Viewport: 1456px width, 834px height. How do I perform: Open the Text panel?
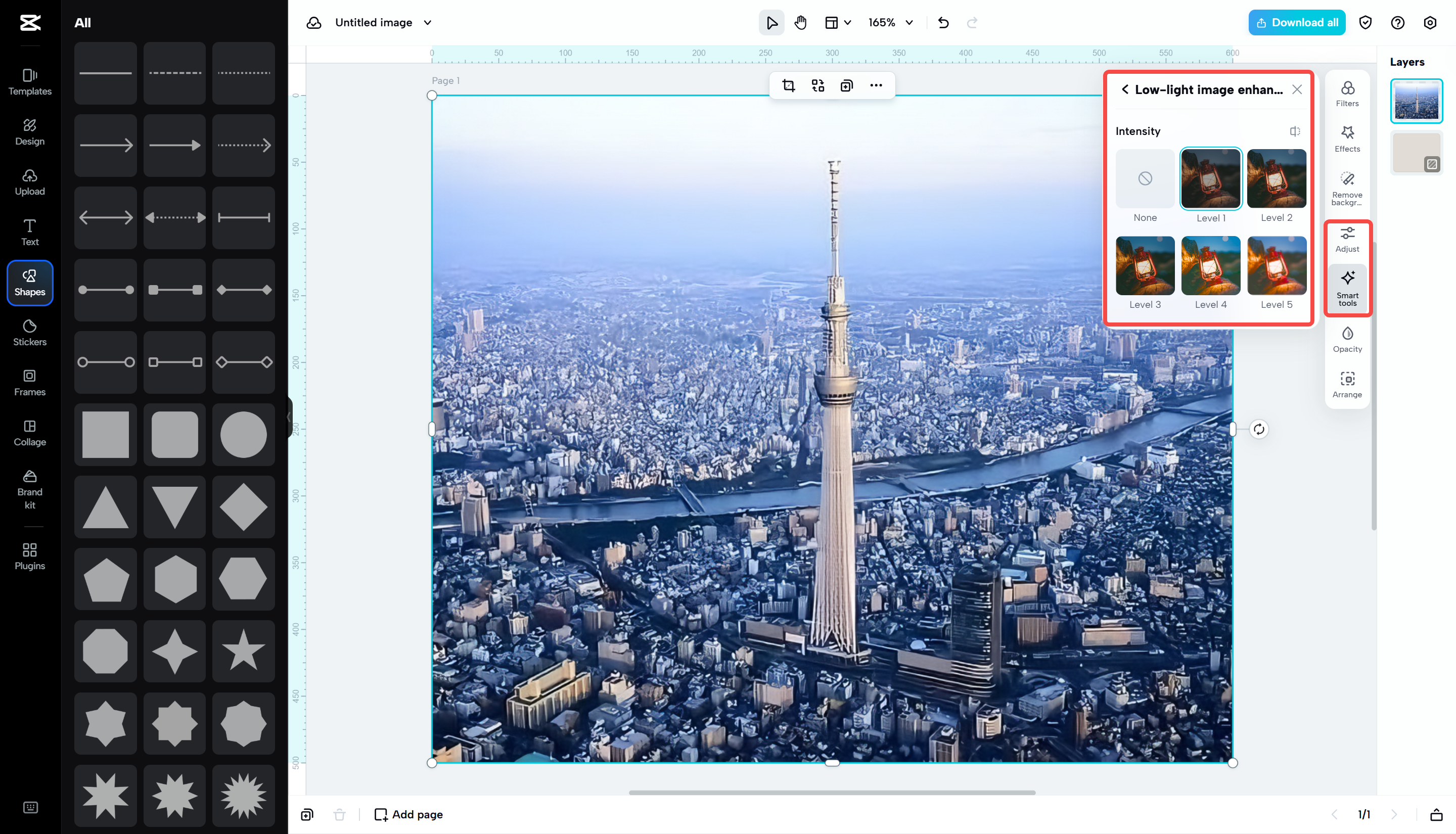pyautogui.click(x=30, y=233)
